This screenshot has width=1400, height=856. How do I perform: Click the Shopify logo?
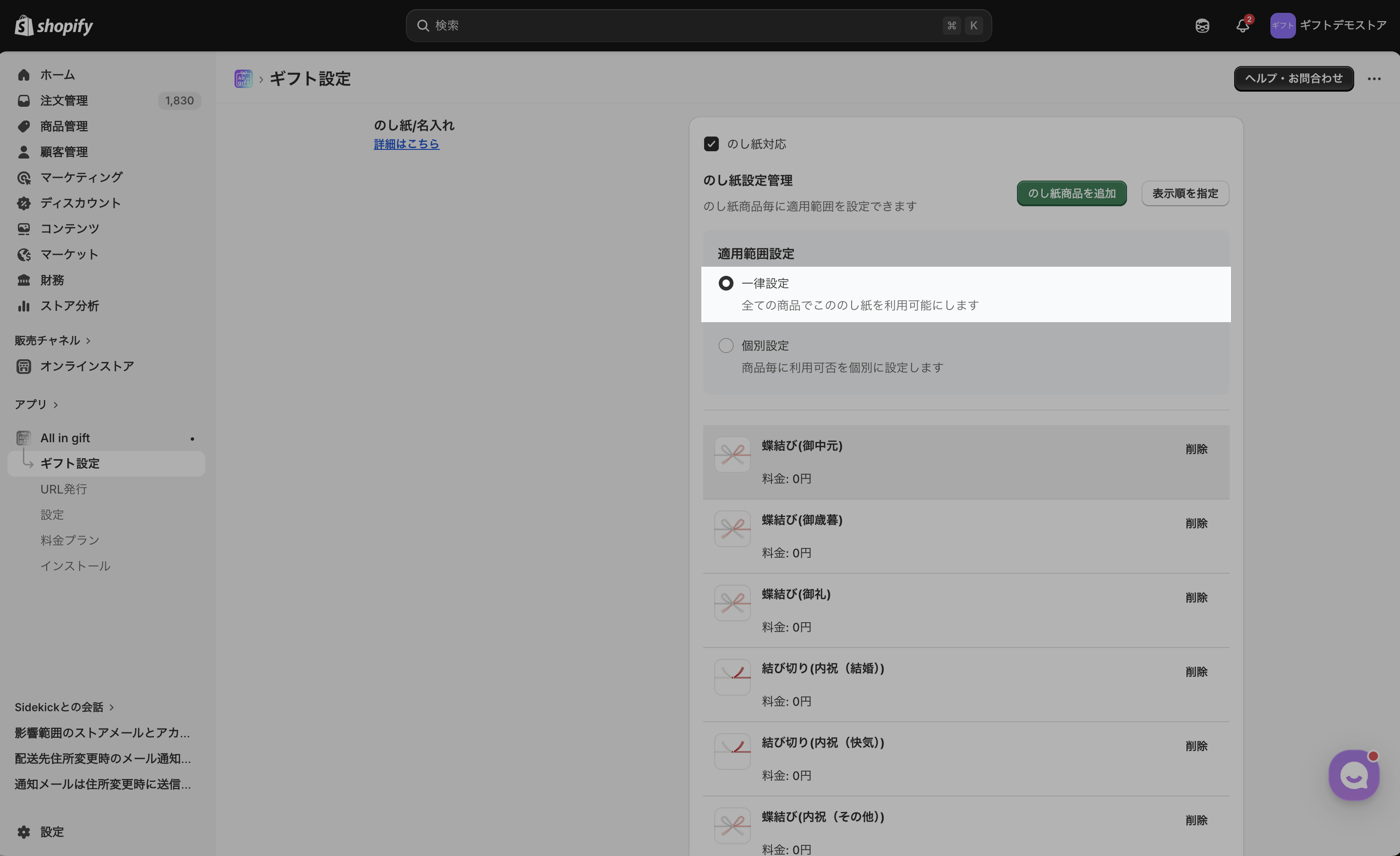[x=54, y=26]
